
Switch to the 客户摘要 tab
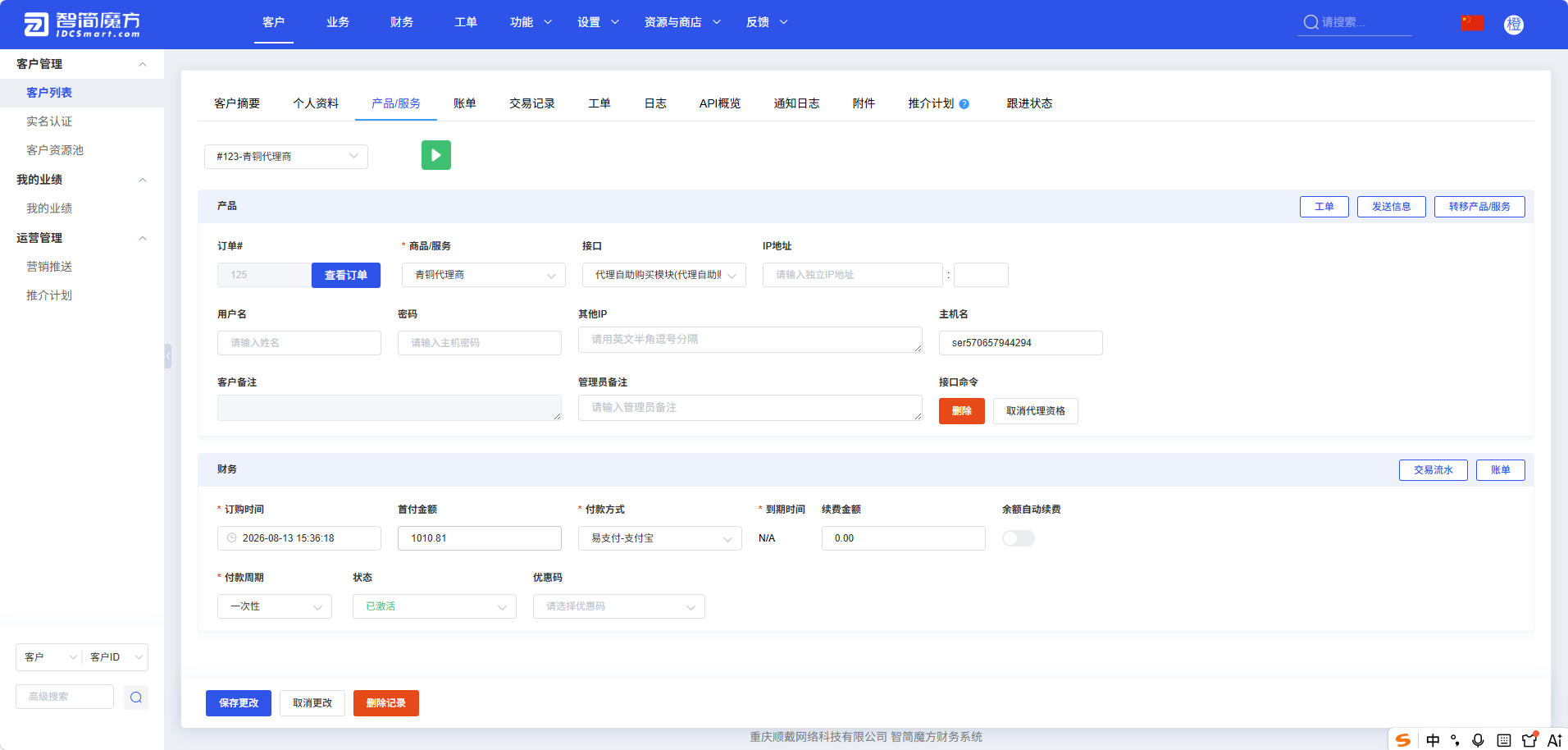tap(237, 103)
